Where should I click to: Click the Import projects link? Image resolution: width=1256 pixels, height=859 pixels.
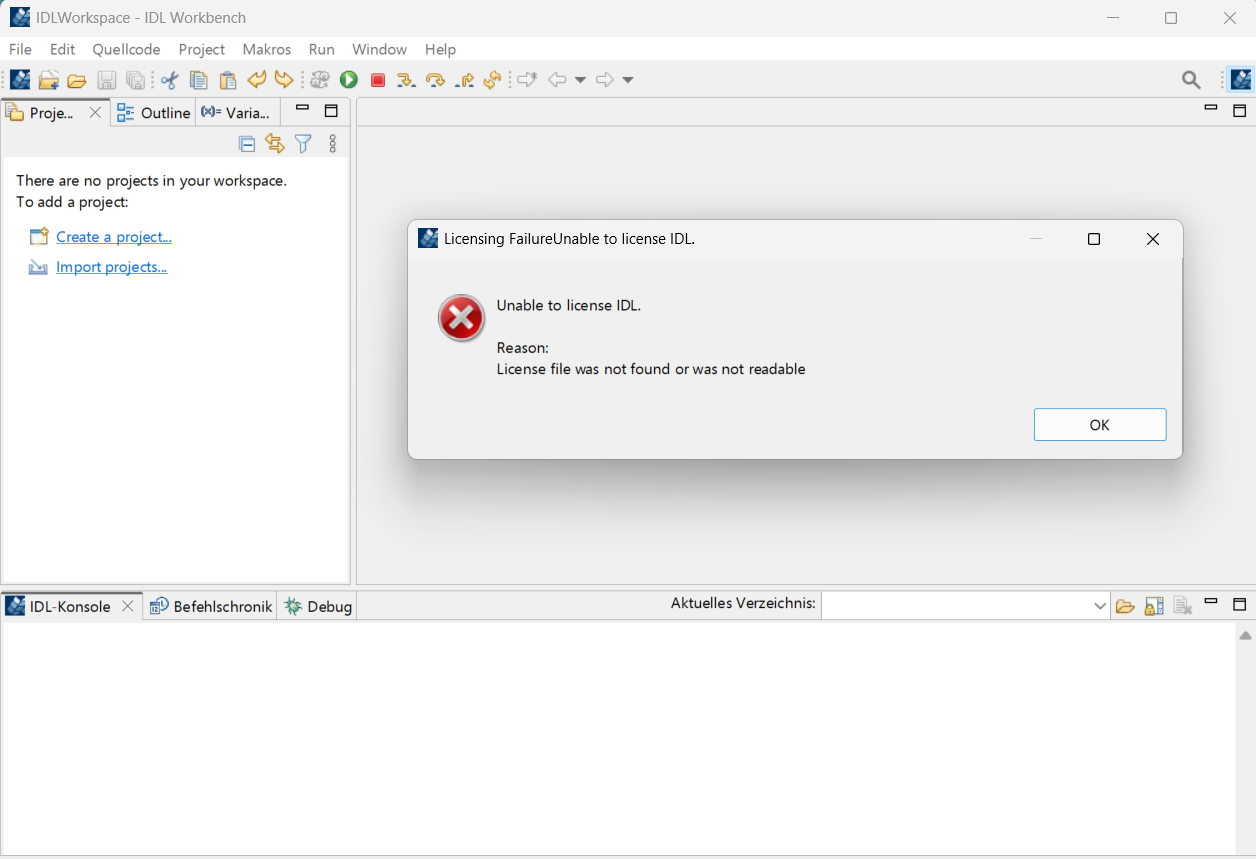click(111, 267)
